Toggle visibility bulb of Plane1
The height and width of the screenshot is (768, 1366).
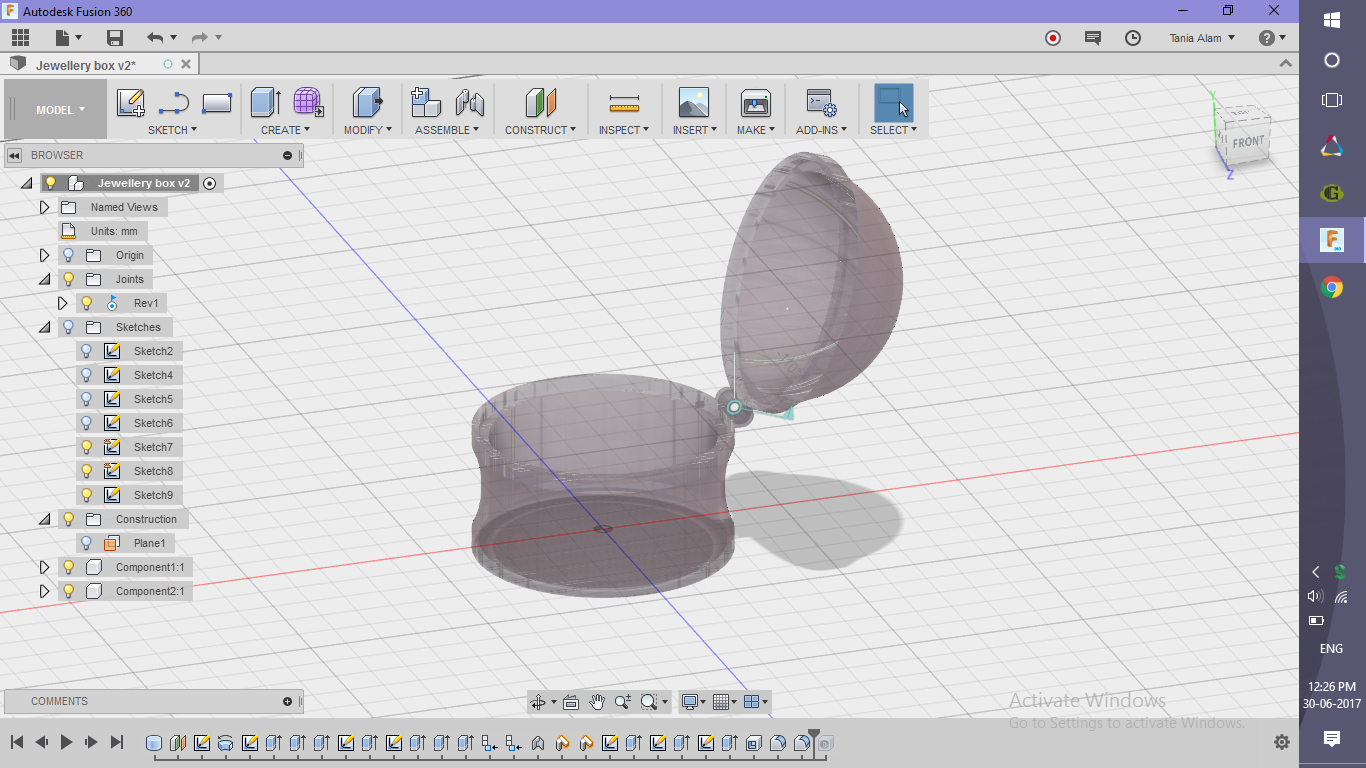coord(87,543)
